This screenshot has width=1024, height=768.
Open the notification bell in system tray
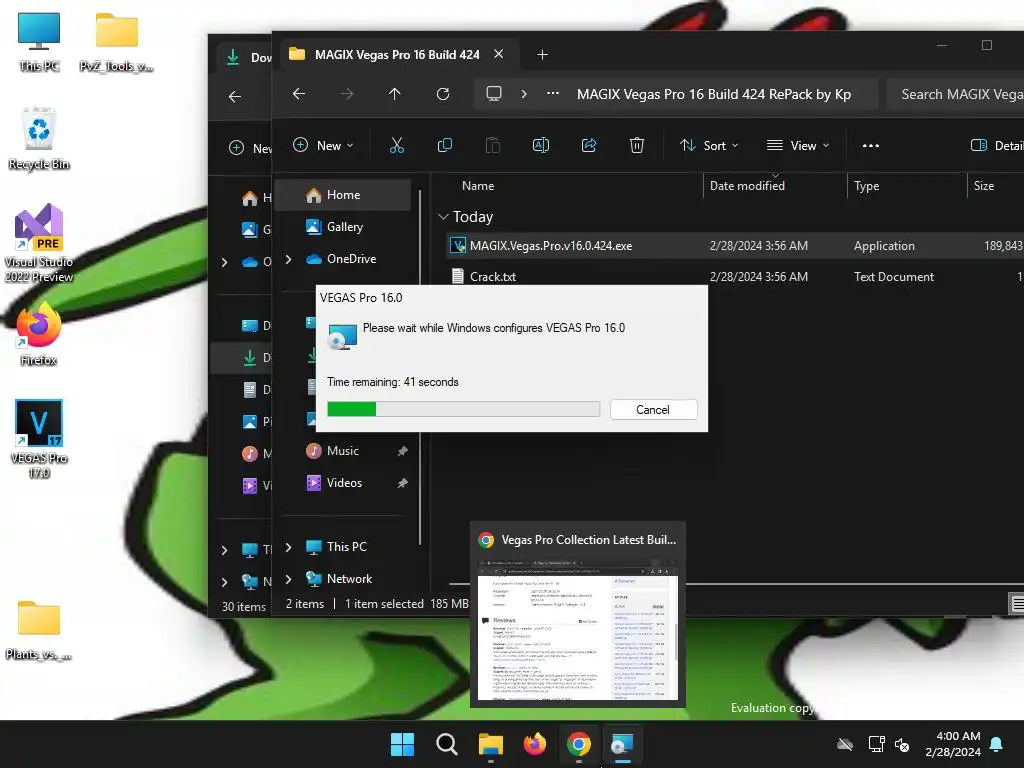(x=997, y=744)
